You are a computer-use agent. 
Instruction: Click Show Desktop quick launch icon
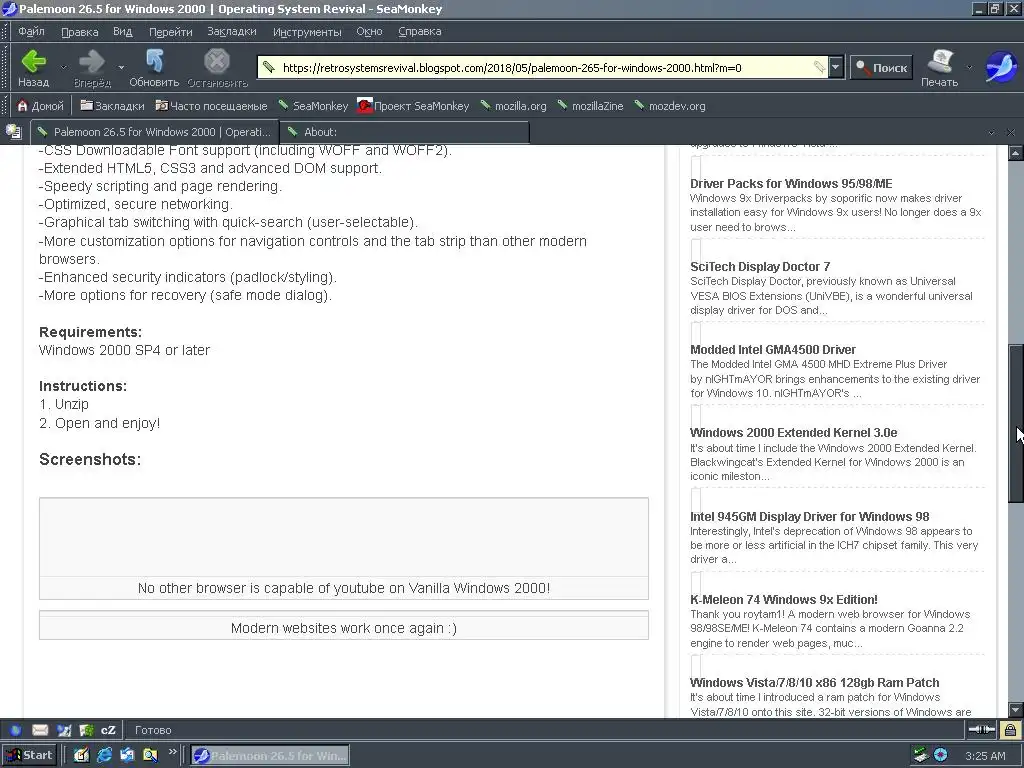[x=81, y=755]
